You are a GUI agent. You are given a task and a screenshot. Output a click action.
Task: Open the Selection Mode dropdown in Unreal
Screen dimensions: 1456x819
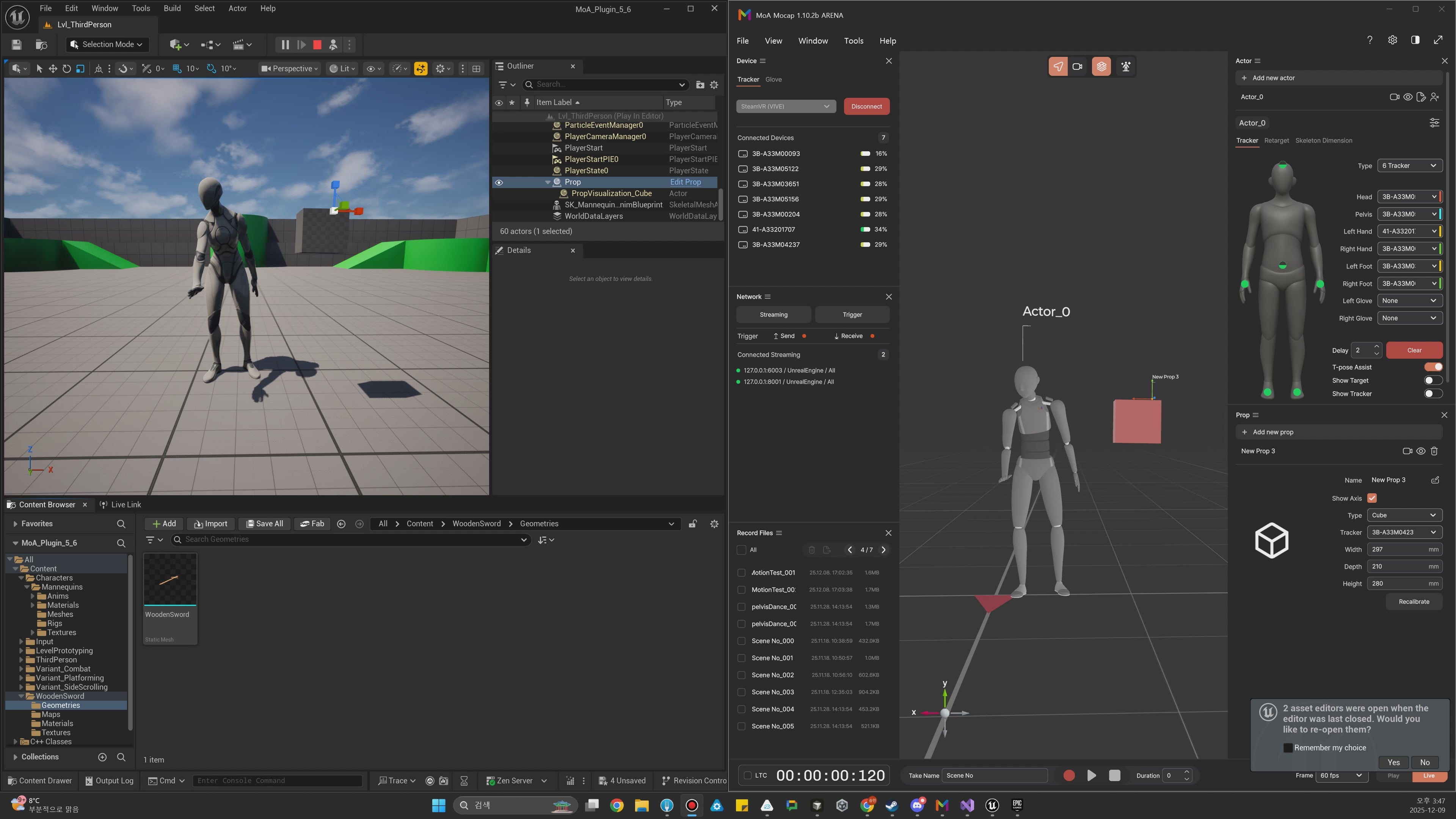tap(107, 45)
